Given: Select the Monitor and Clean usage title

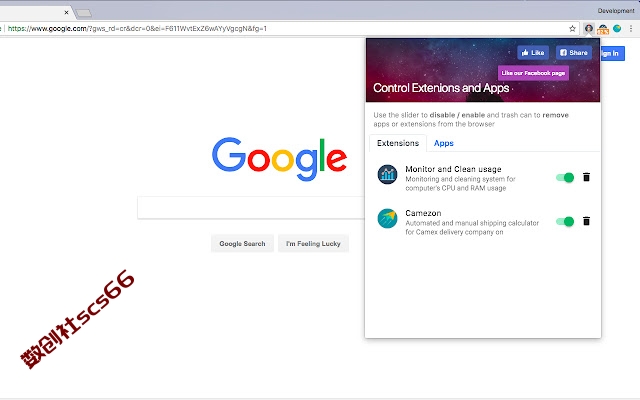Looking at the screenshot, I should 453,169.
